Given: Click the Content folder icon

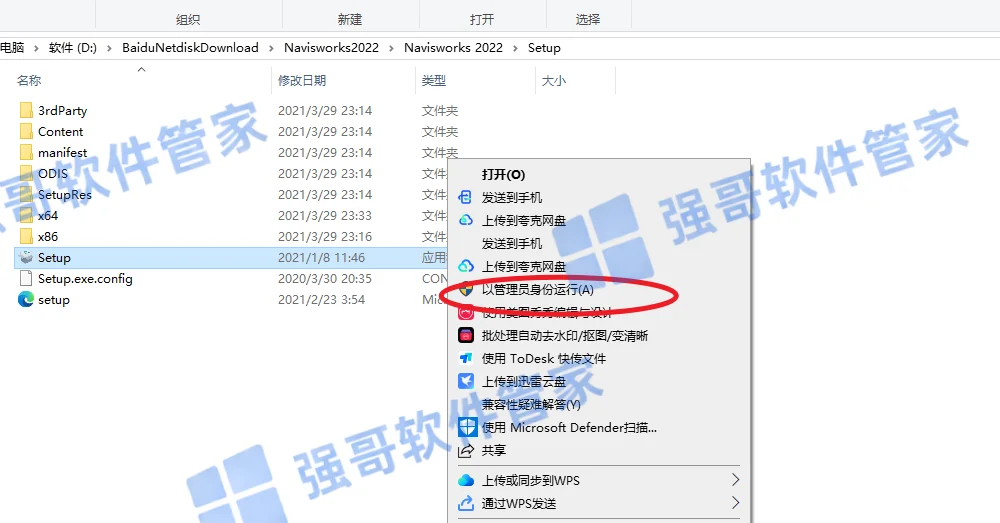Looking at the screenshot, I should pos(26,131).
